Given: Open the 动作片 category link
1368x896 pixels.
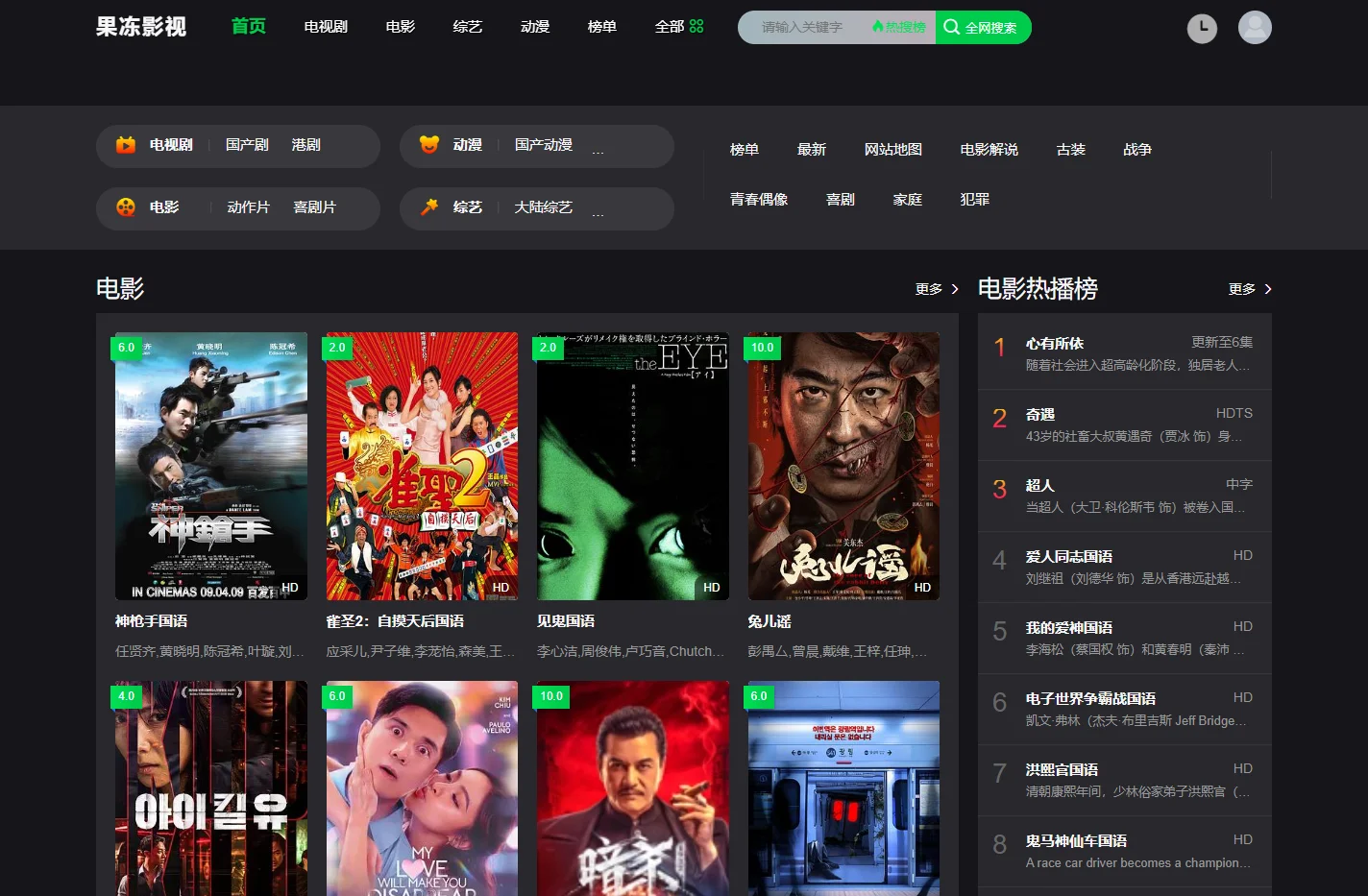Looking at the screenshot, I should (x=248, y=207).
